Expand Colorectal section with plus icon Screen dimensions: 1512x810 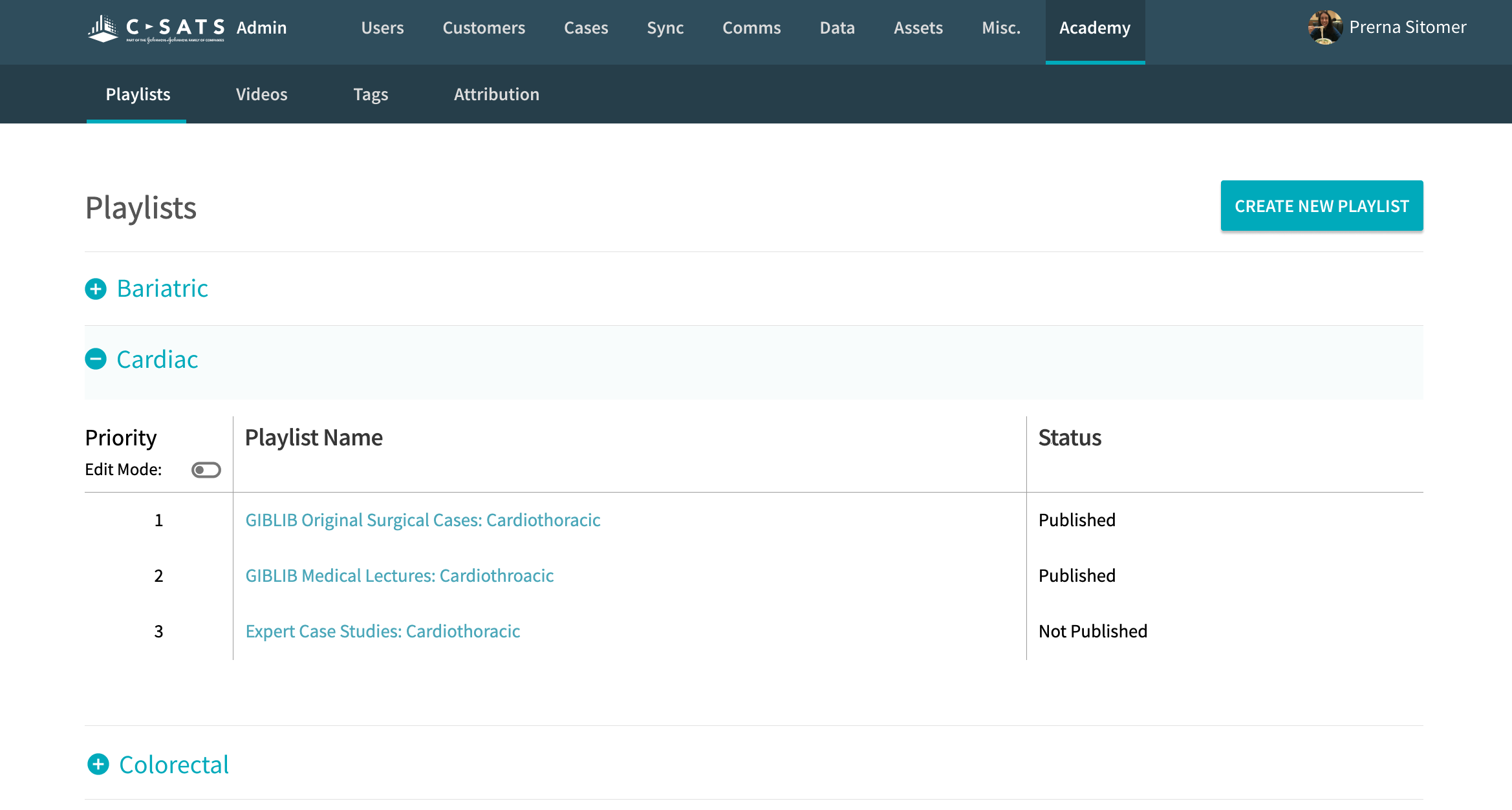98,764
